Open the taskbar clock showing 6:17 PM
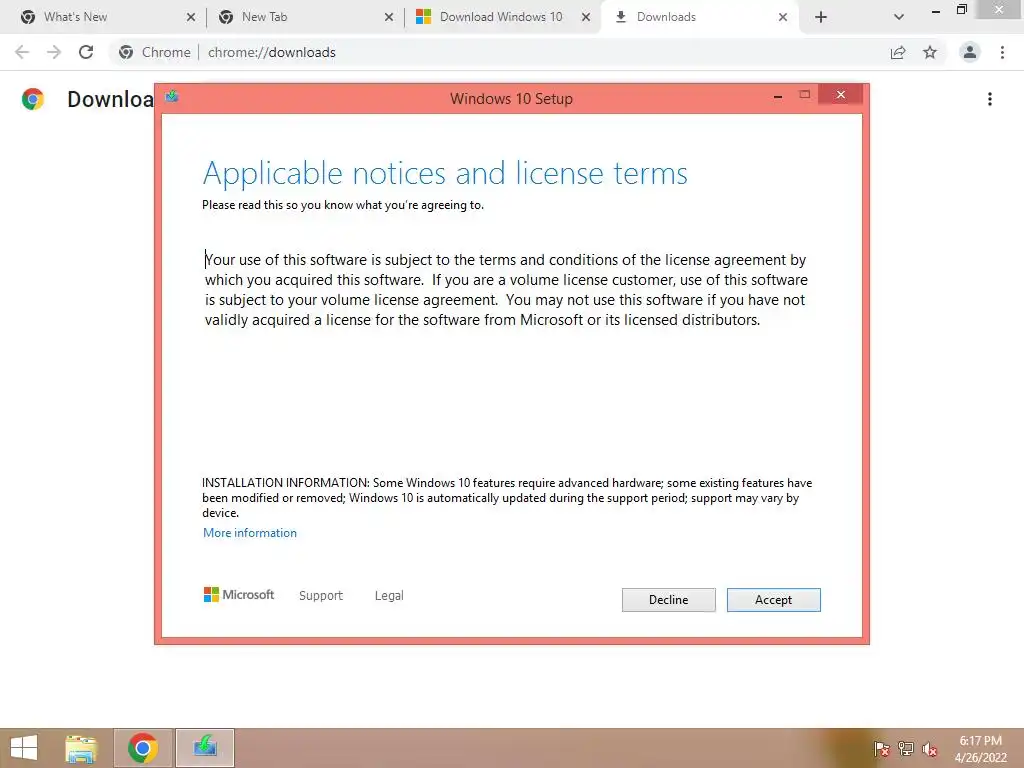 [x=980, y=748]
